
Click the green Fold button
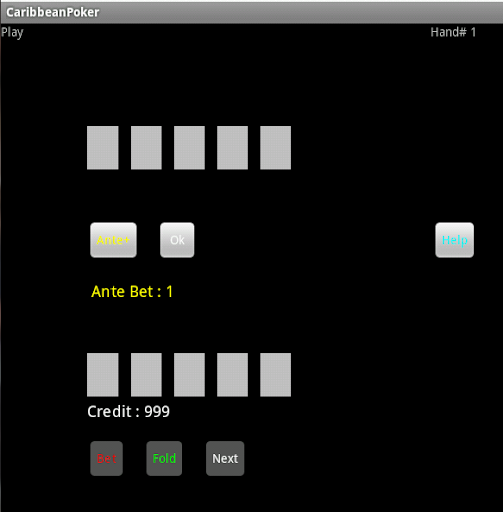(x=164, y=458)
